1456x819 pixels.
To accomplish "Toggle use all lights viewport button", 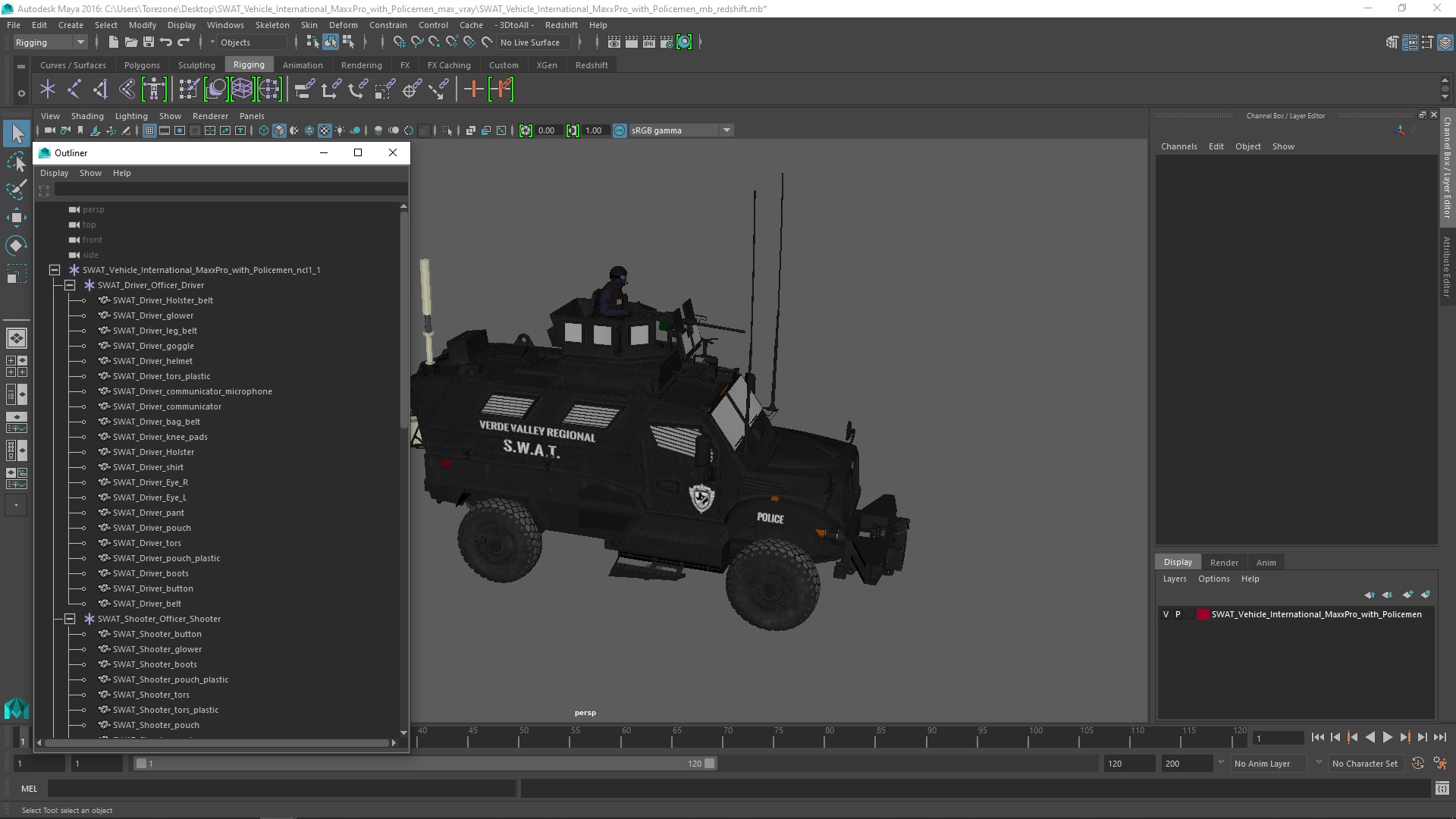I will 340,130.
